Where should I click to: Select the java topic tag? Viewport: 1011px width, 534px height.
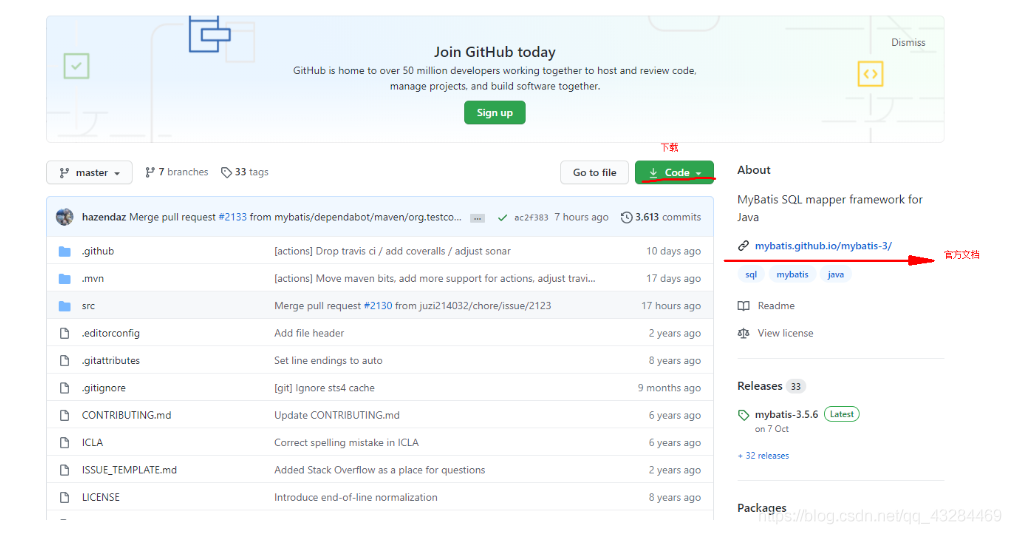coord(836,274)
